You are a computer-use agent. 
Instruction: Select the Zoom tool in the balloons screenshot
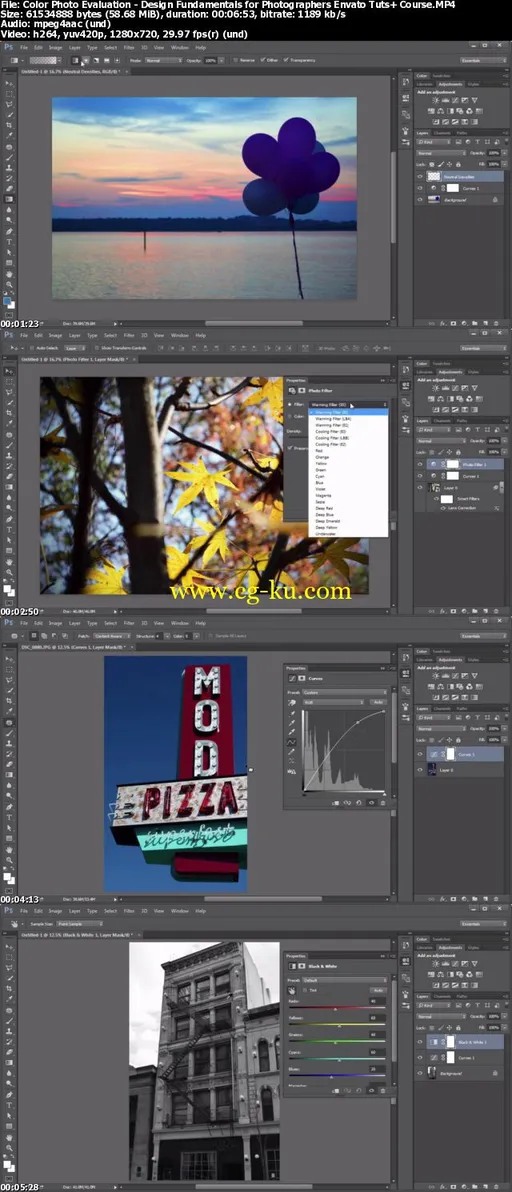(9, 284)
